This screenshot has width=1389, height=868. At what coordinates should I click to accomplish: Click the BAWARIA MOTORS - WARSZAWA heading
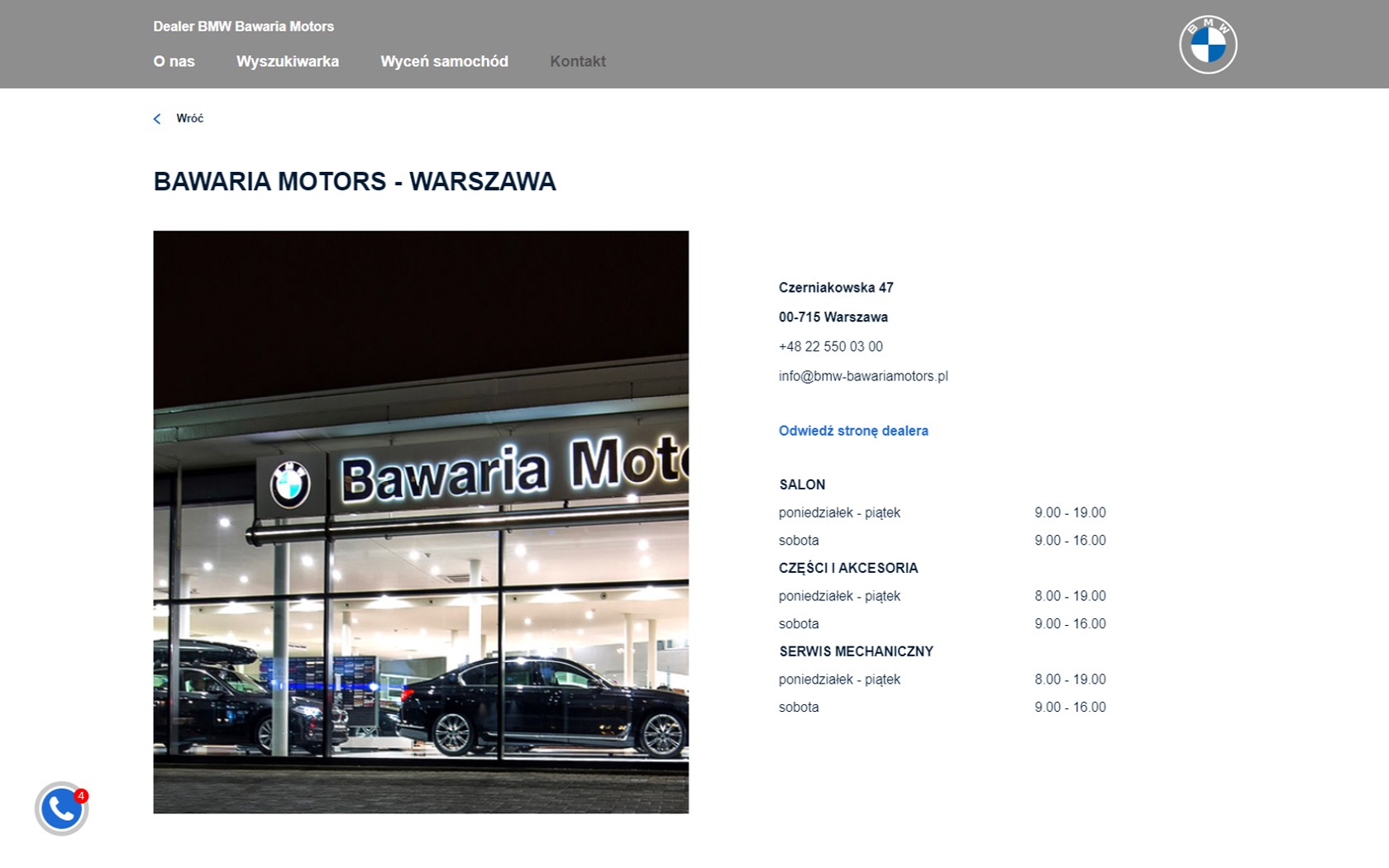pyautogui.click(x=354, y=181)
